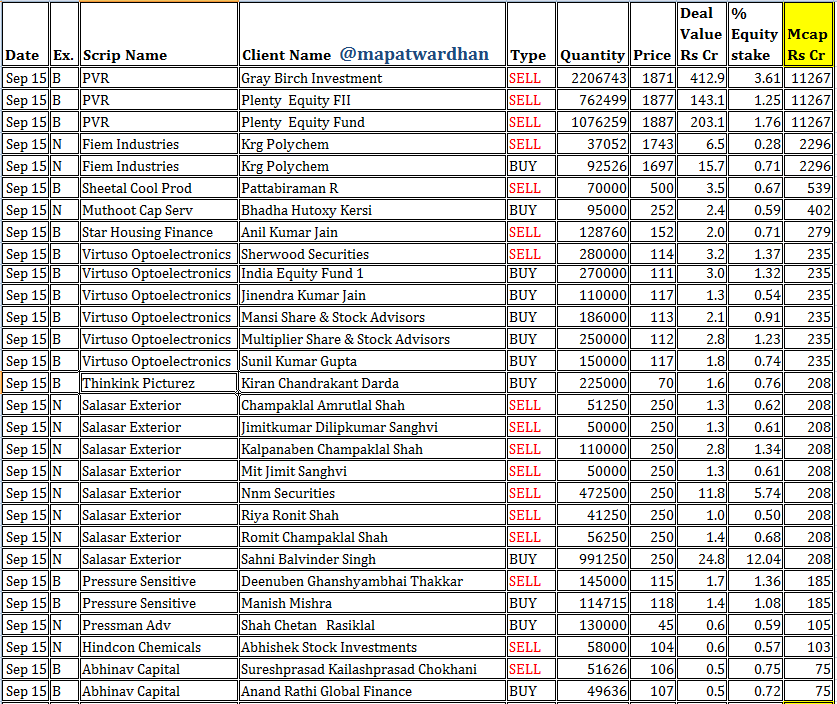Click the 'Romit Champaklal Shah' cell
The image size is (837, 704).
373,536
